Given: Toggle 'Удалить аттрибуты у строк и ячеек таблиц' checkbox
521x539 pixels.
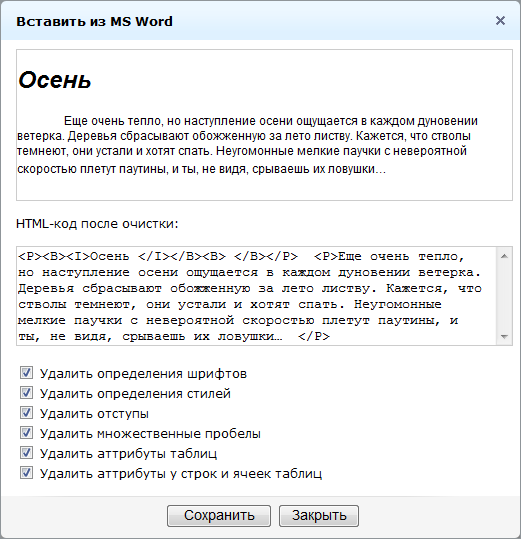Looking at the screenshot, I should click(x=26, y=473).
